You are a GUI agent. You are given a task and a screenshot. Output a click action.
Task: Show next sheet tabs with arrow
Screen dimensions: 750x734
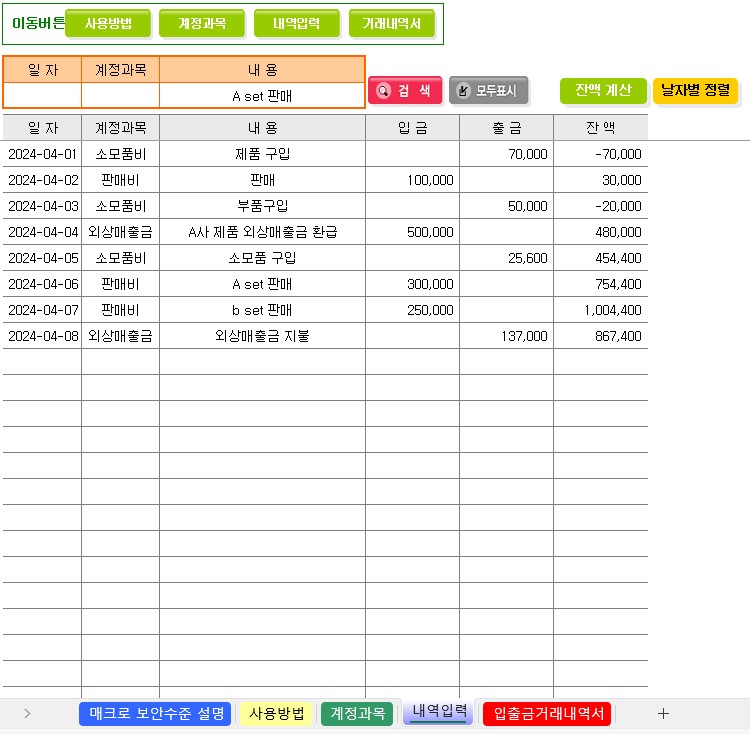tap(27, 713)
